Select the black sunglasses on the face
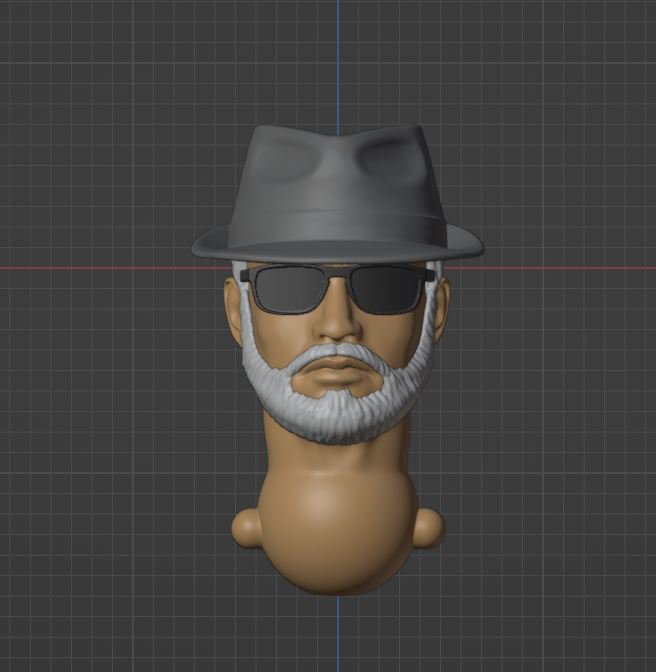This screenshot has height=672, width=656. tap(338, 289)
